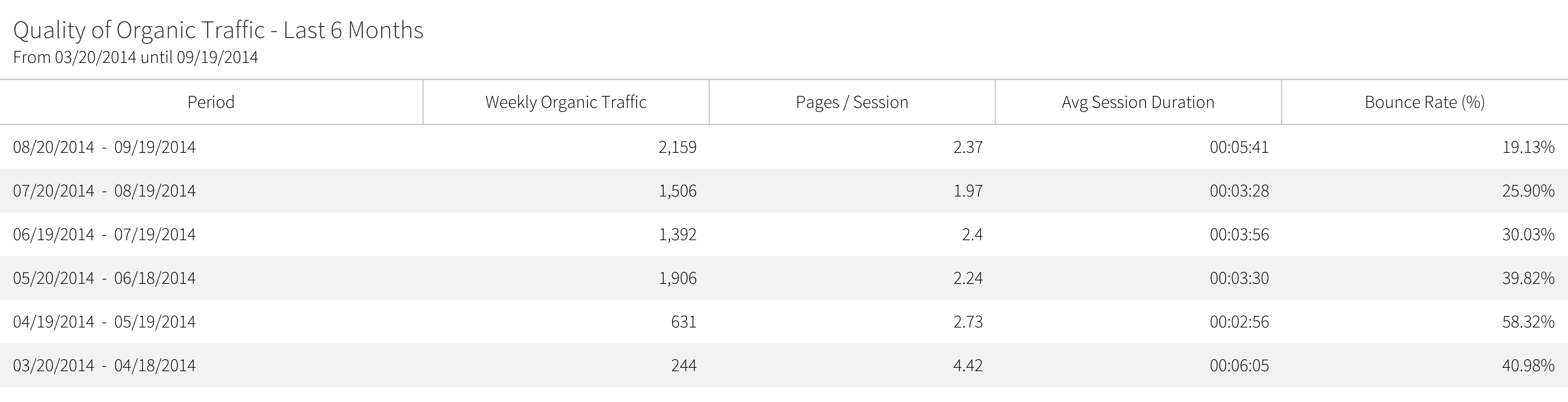Select the 06/19/2014 - 07/19/2014 period row
The image size is (1568, 402).
[104, 235]
